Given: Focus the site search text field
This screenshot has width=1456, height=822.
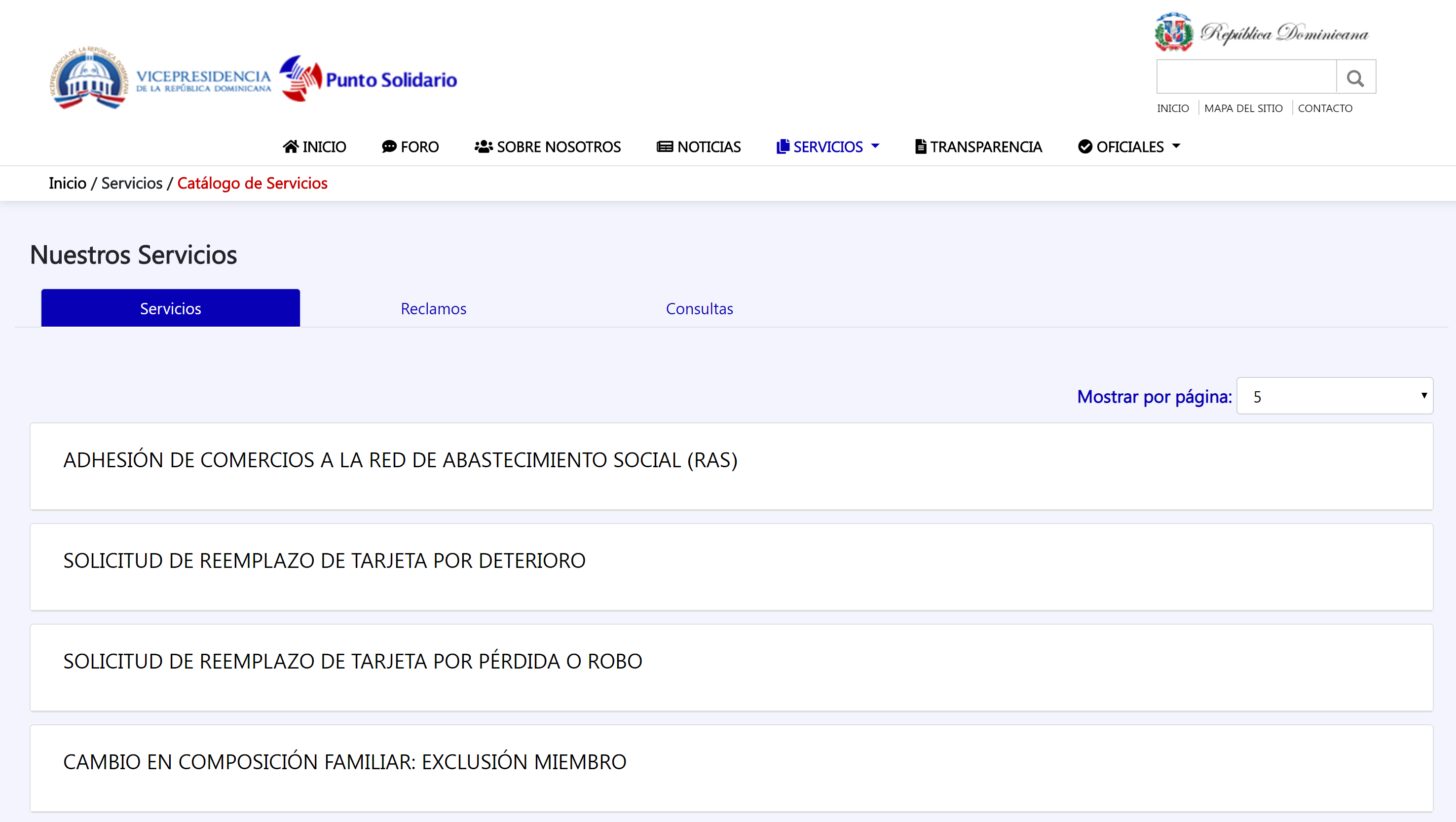Looking at the screenshot, I should (1246, 77).
